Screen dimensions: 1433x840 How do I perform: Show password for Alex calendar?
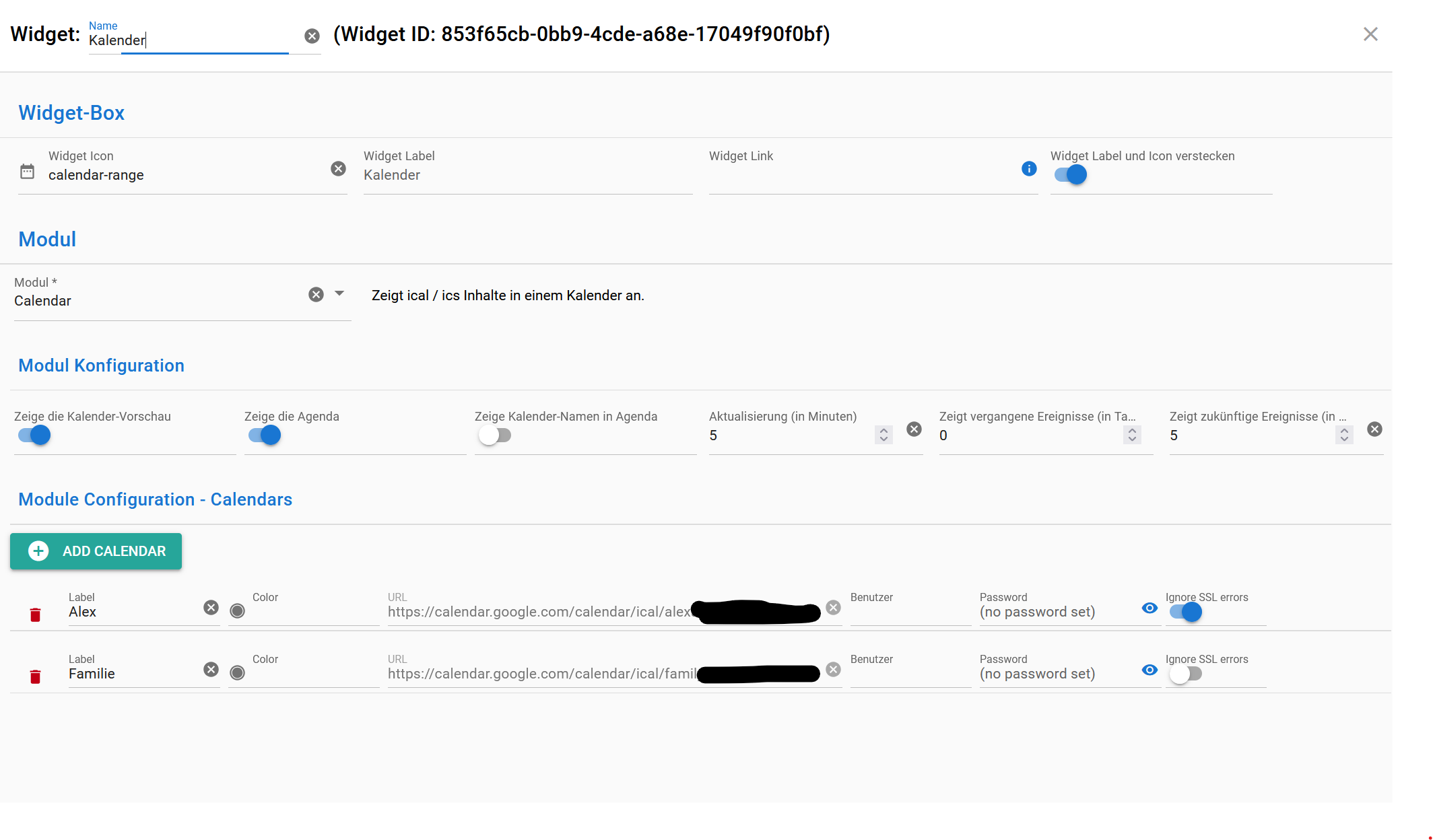pos(1149,608)
